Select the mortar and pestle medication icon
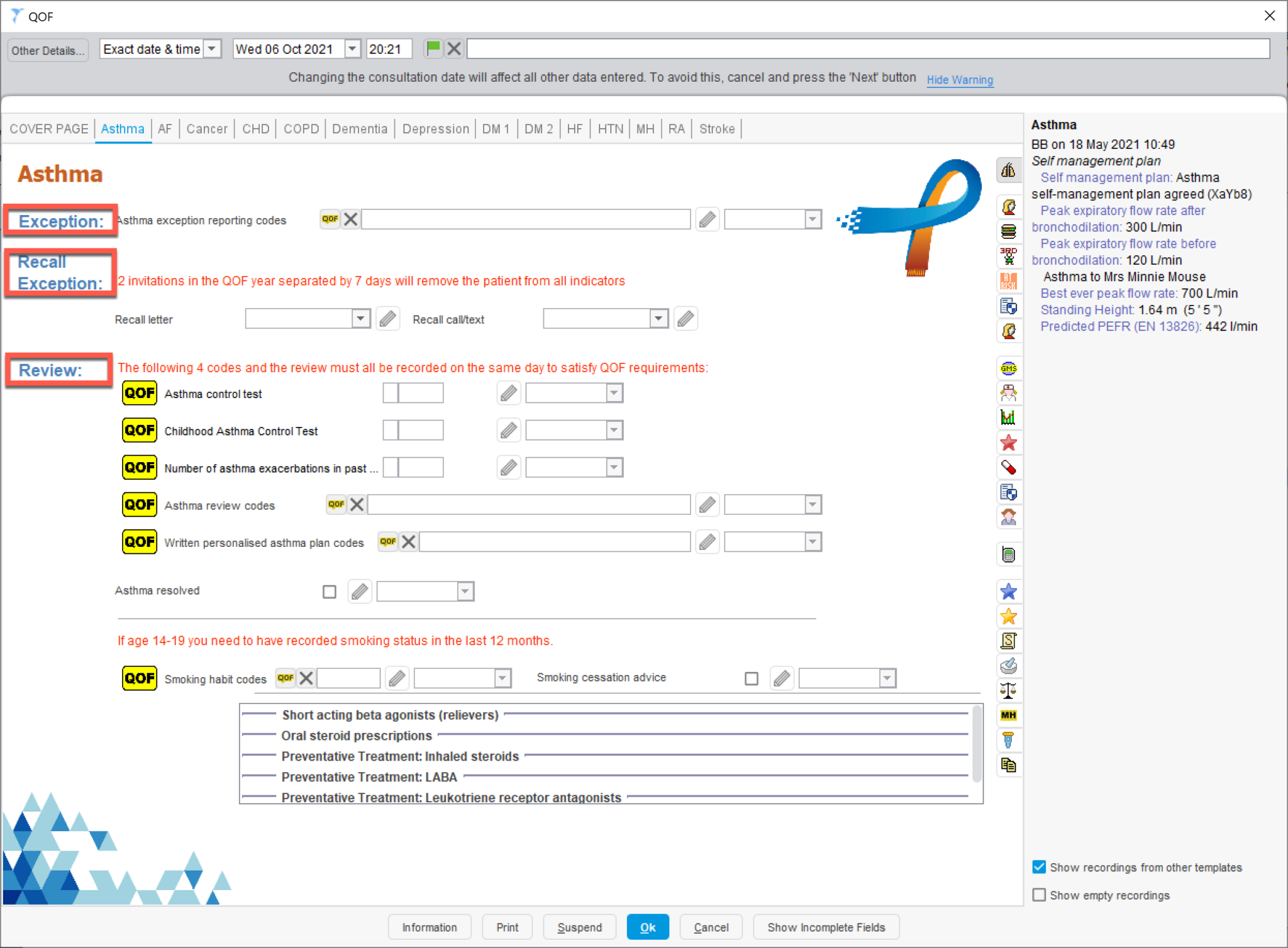Image resolution: width=1288 pixels, height=948 pixels. tap(1009, 665)
